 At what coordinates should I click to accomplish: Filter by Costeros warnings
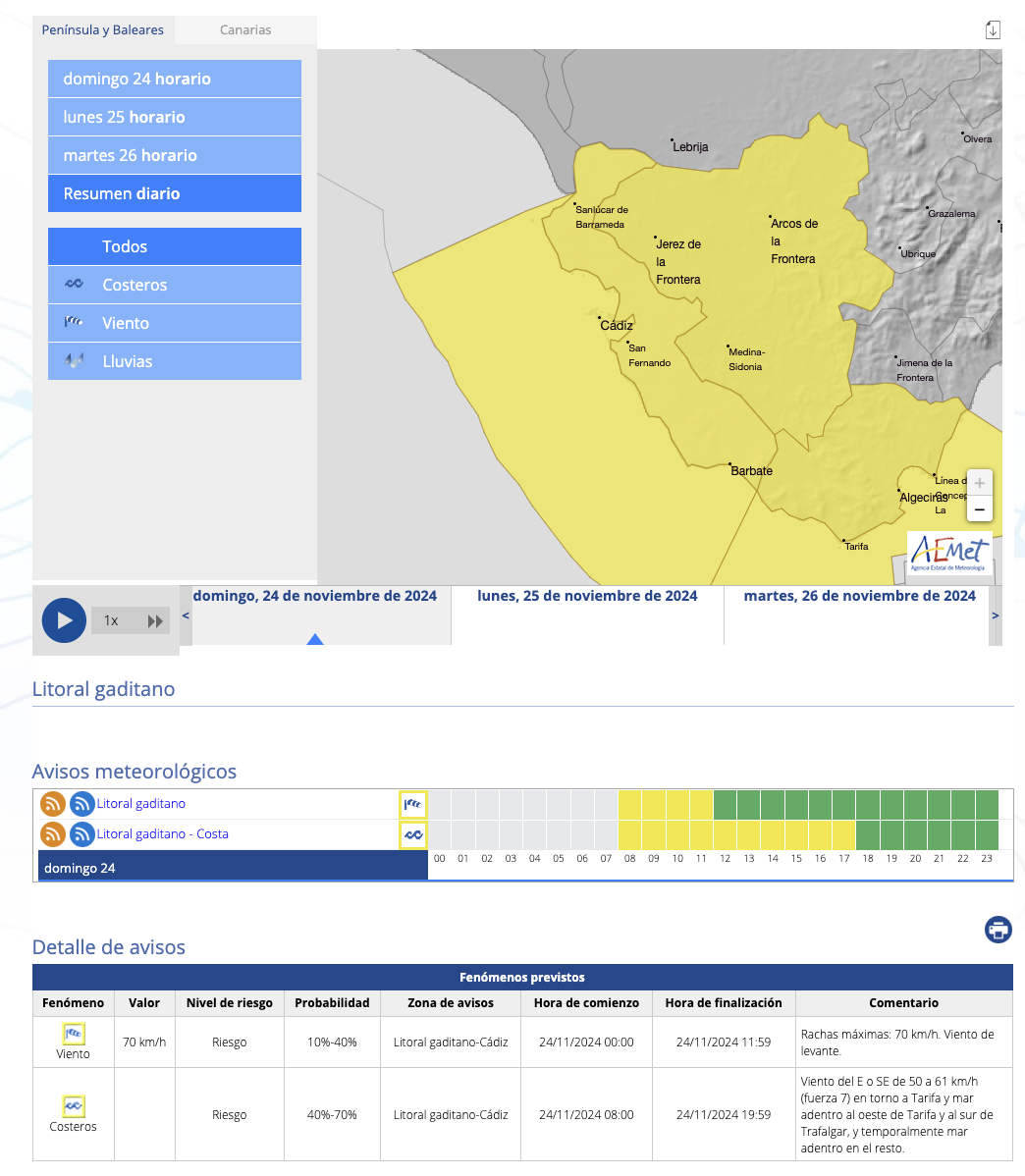coord(175,285)
